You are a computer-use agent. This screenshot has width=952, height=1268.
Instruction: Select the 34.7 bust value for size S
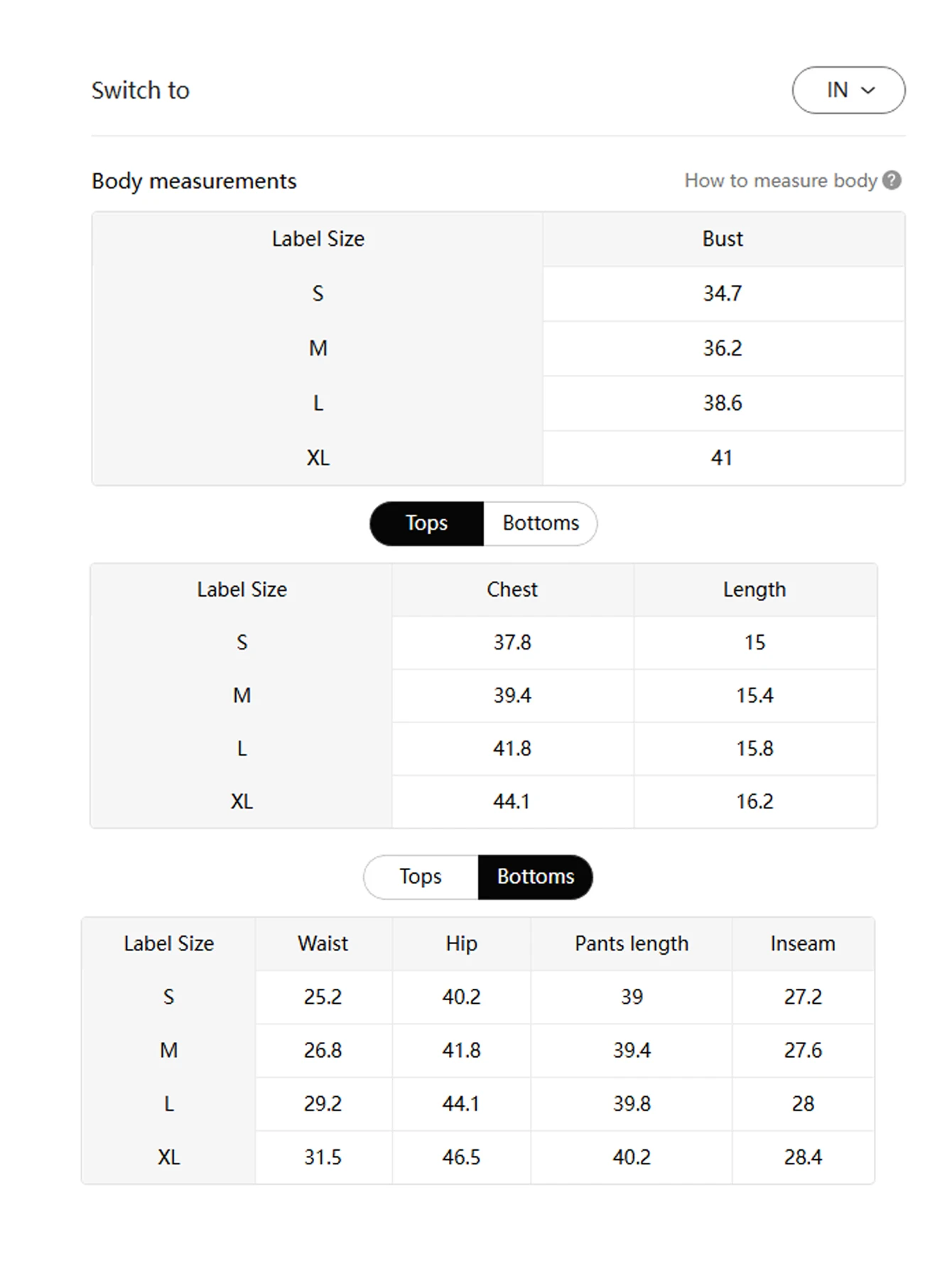click(x=723, y=293)
